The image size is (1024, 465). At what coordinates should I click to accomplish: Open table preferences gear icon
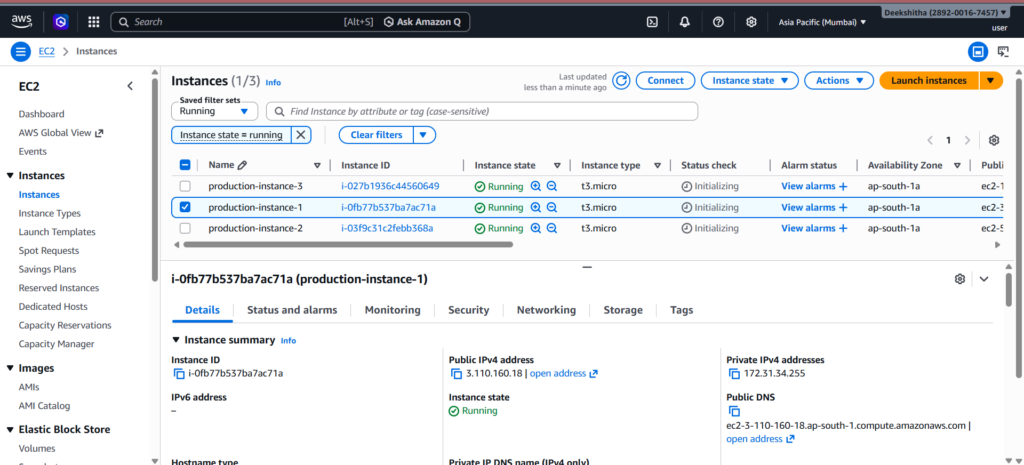[x=993, y=140]
